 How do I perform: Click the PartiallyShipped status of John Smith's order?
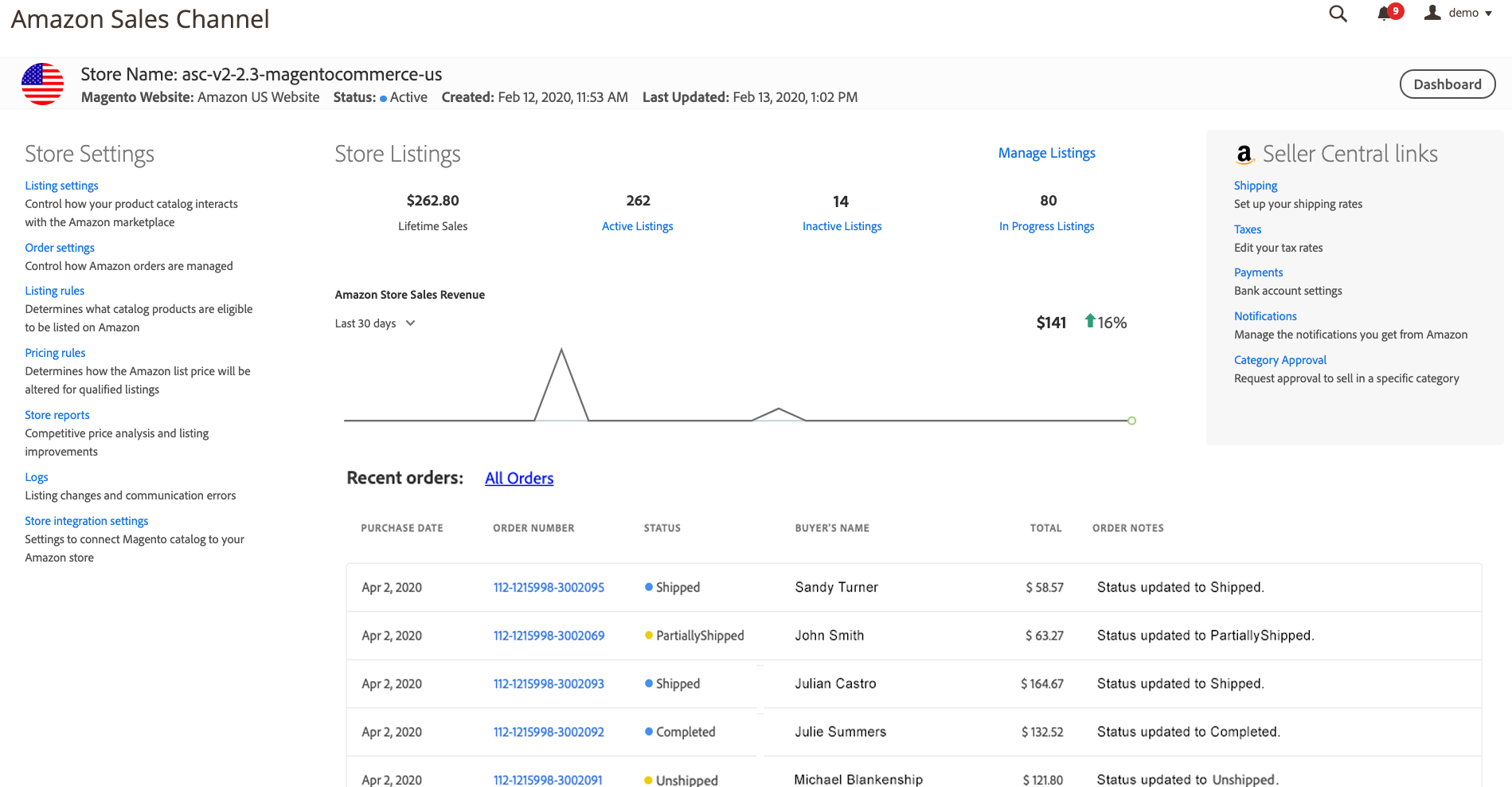[694, 636]
